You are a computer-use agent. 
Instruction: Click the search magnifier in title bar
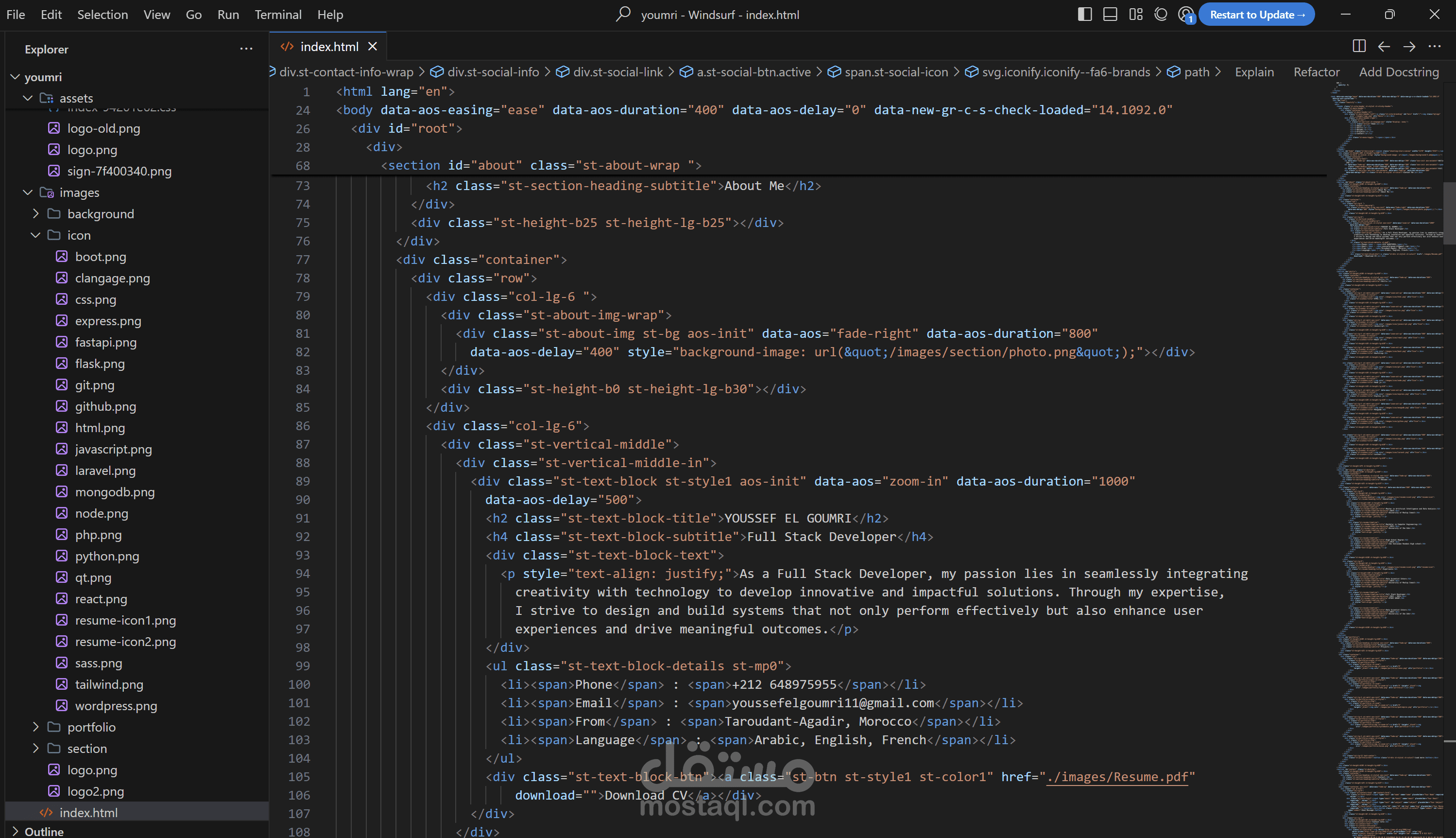coord(623,14)
